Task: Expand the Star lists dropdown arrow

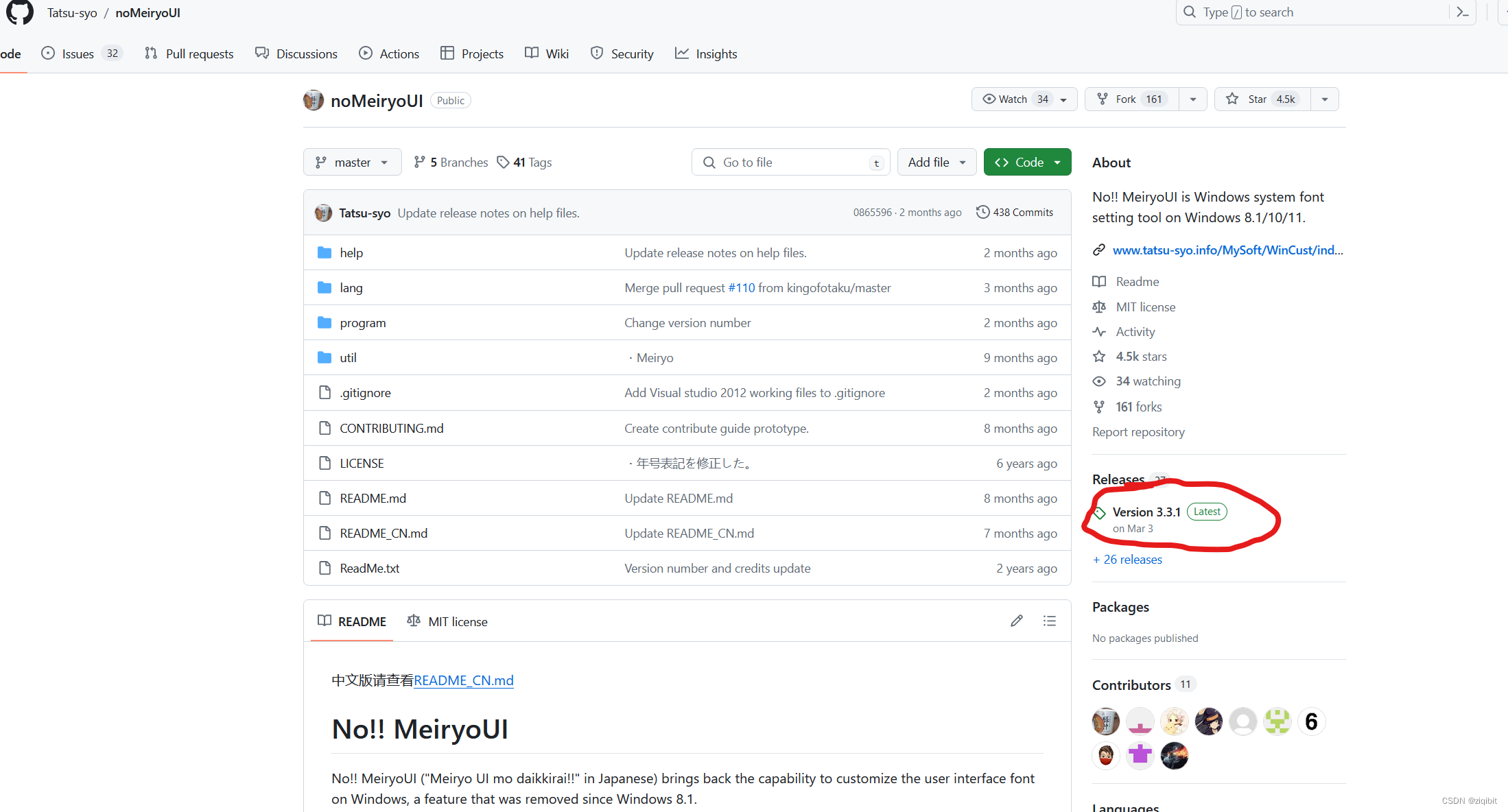Action: click(x=1325, y=99)
